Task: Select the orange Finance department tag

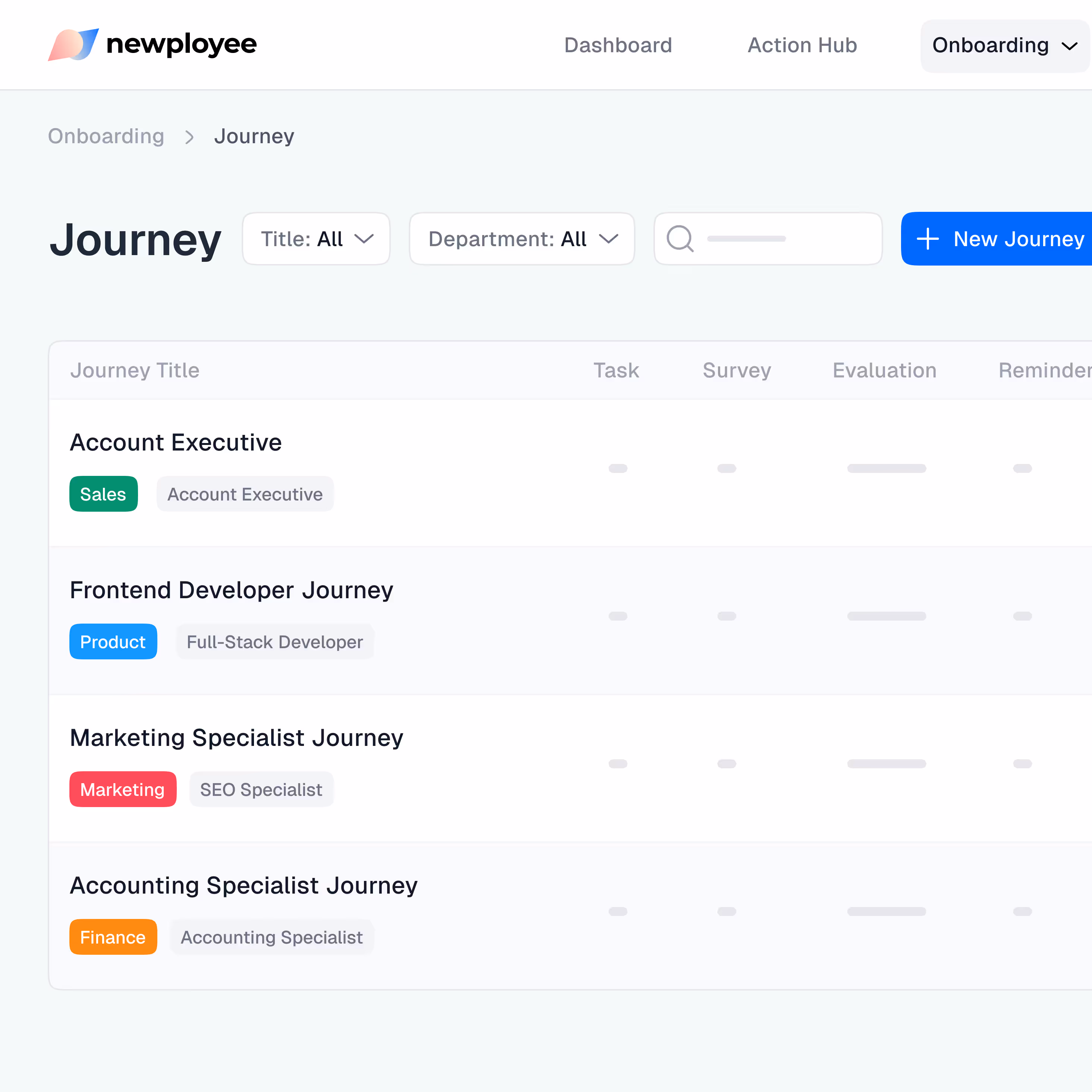Action: coord(113,936)
